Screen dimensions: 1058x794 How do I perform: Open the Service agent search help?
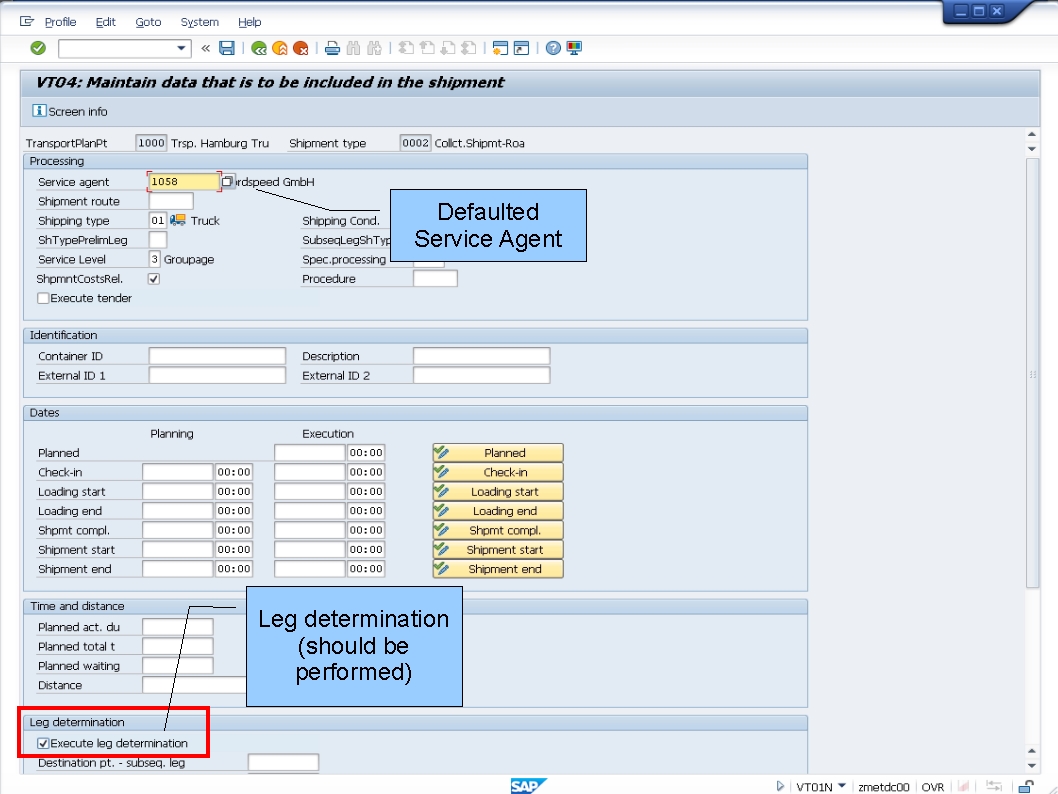[x=228, y=182]
